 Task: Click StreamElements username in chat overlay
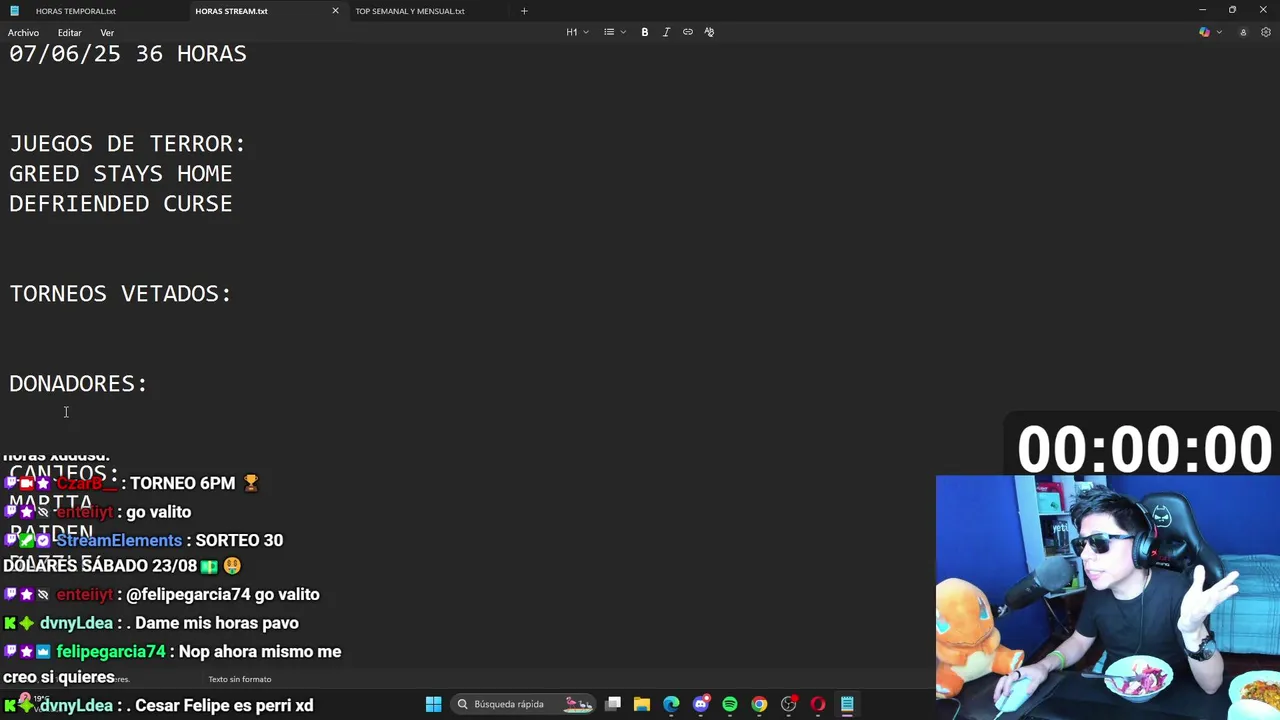click(x=119, y=540)
